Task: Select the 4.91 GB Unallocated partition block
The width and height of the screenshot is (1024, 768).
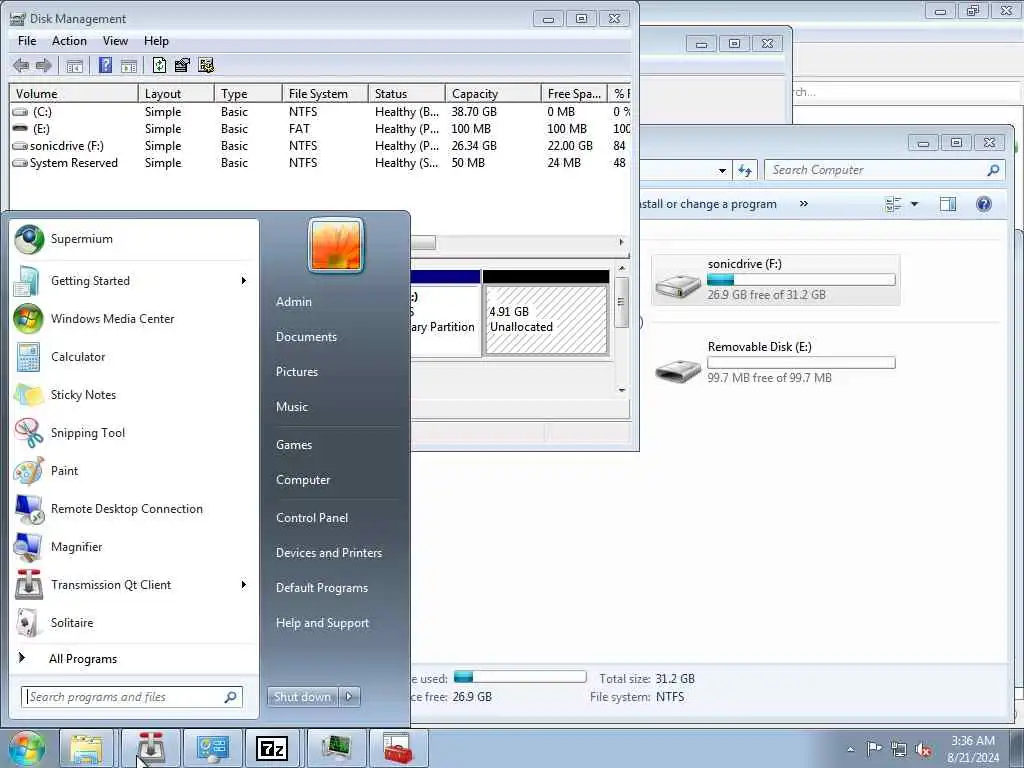Action: click(x=546, y=313)
